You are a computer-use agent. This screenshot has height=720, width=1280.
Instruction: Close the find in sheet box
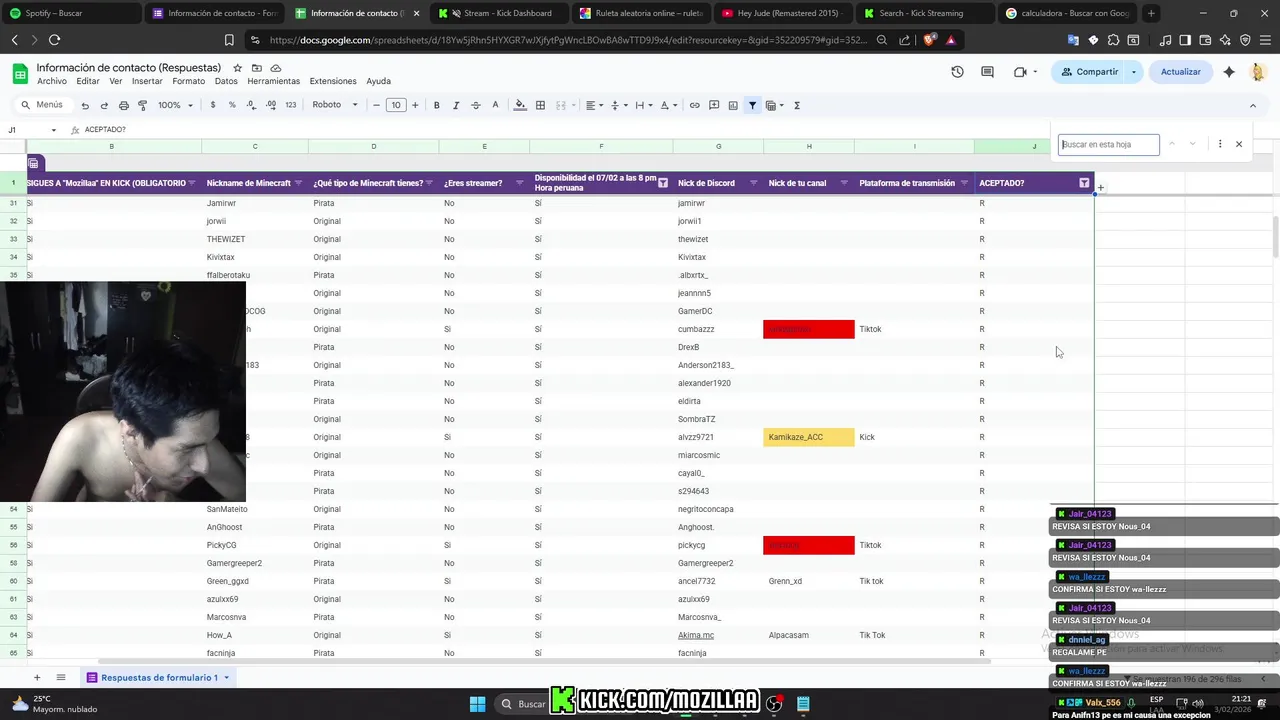[x=1239, y=144]
